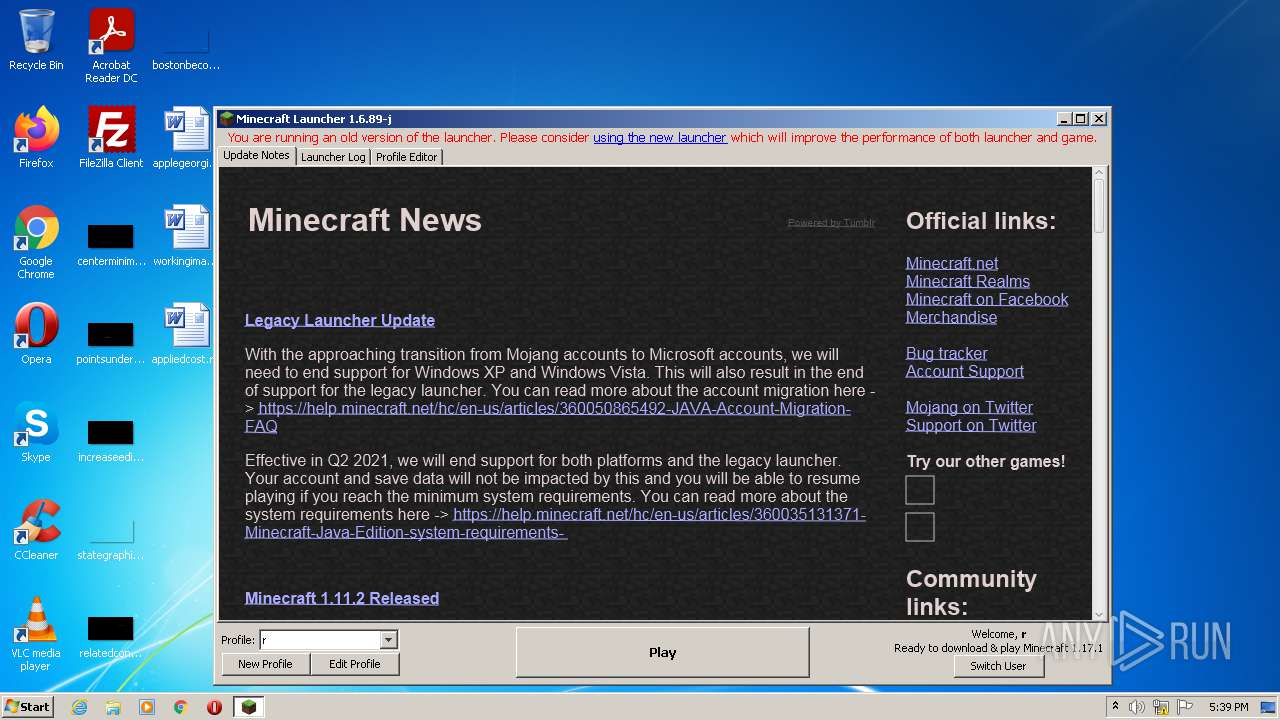Click the volume speaker tray icon

(1137, 707)
